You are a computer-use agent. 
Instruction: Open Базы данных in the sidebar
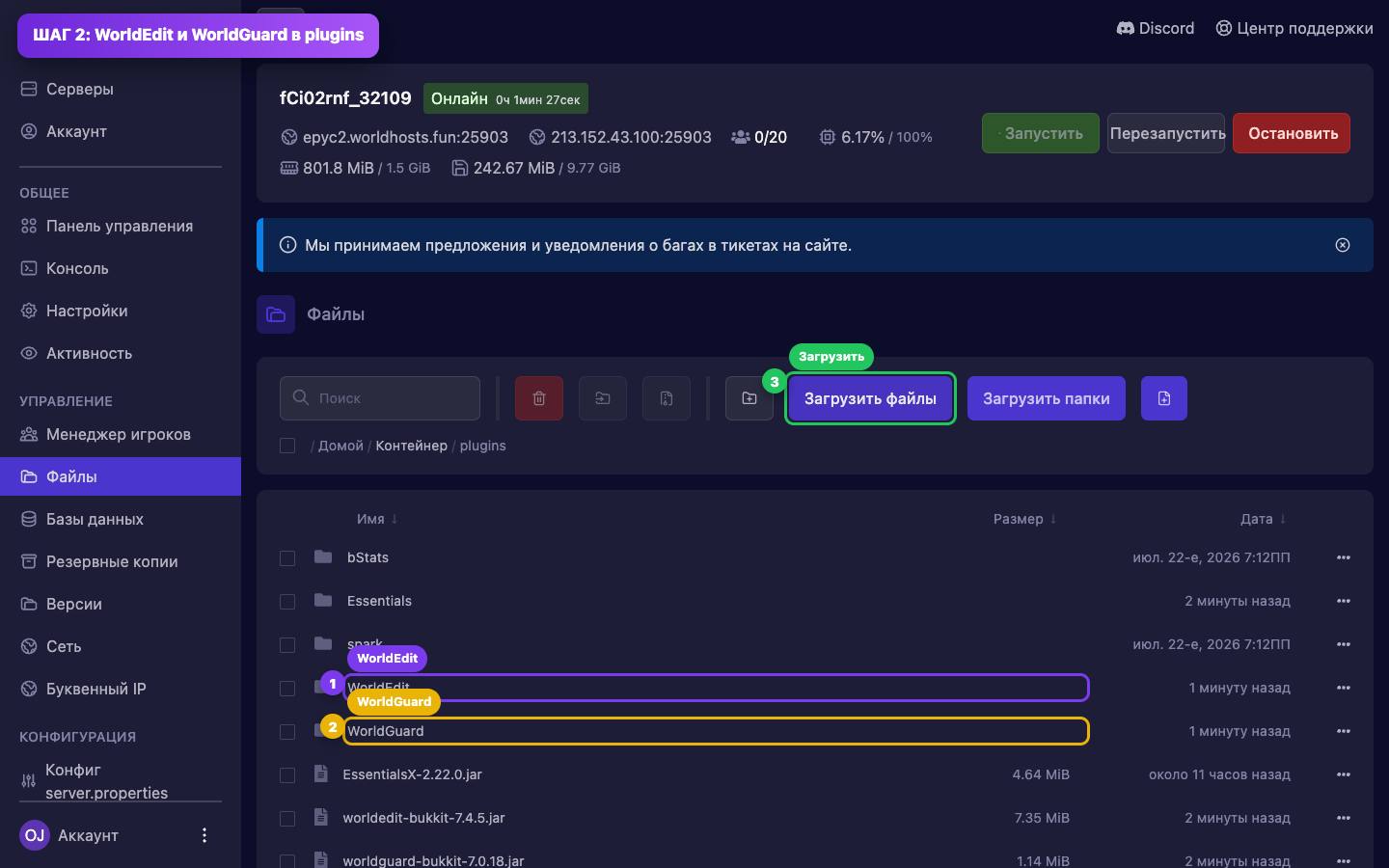coord(121,519)
